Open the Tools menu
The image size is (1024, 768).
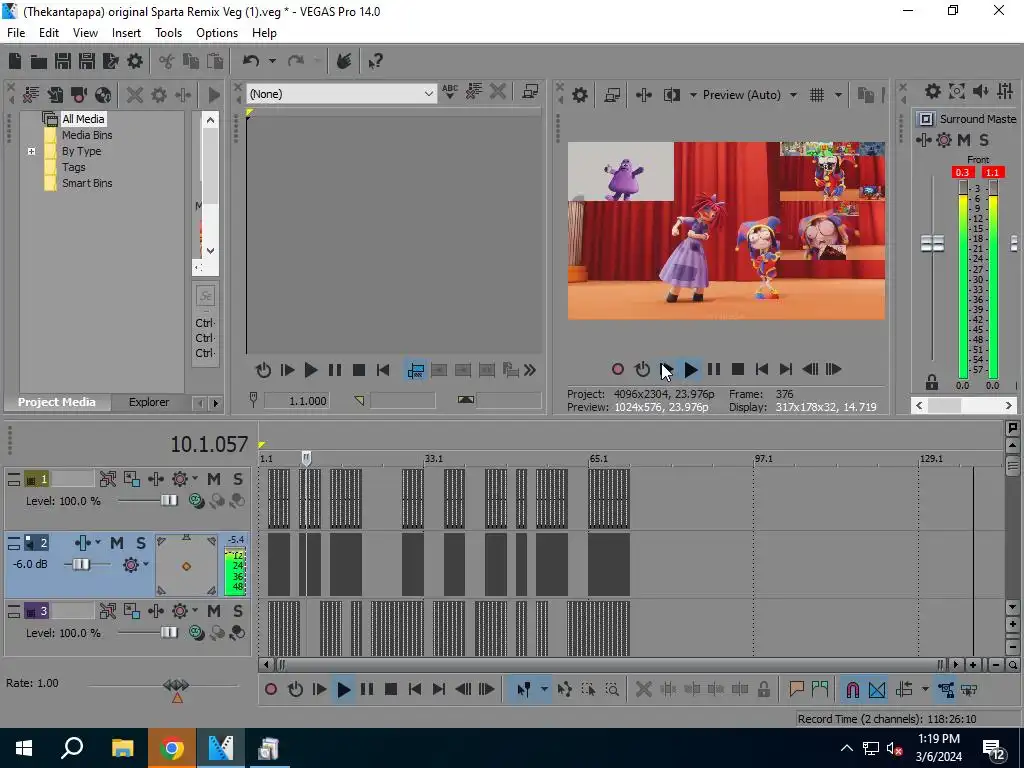click(168, 33)
